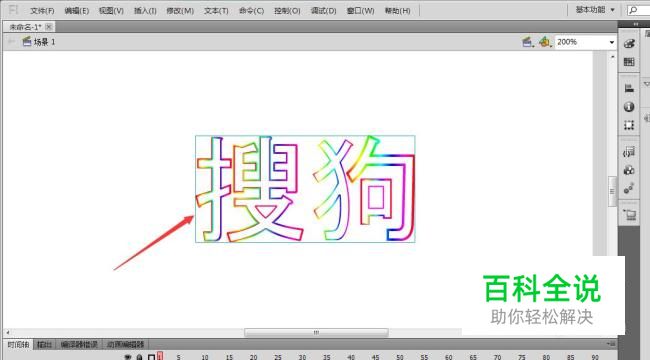Open the 修改(M) menu
Viewport: 650px width, 360px height.
click(180, 11)
